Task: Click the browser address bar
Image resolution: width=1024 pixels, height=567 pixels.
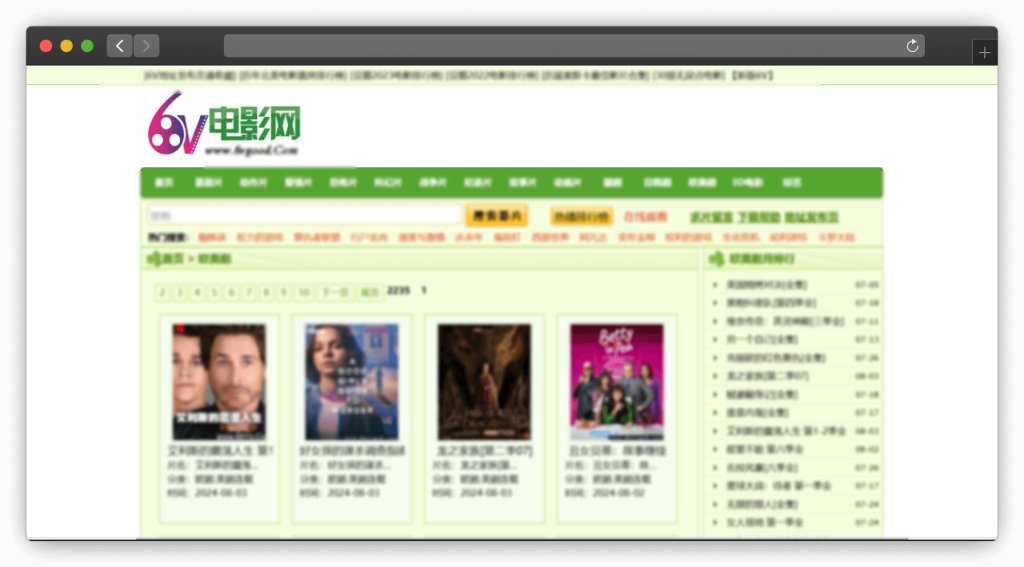Action: (574, 46)
